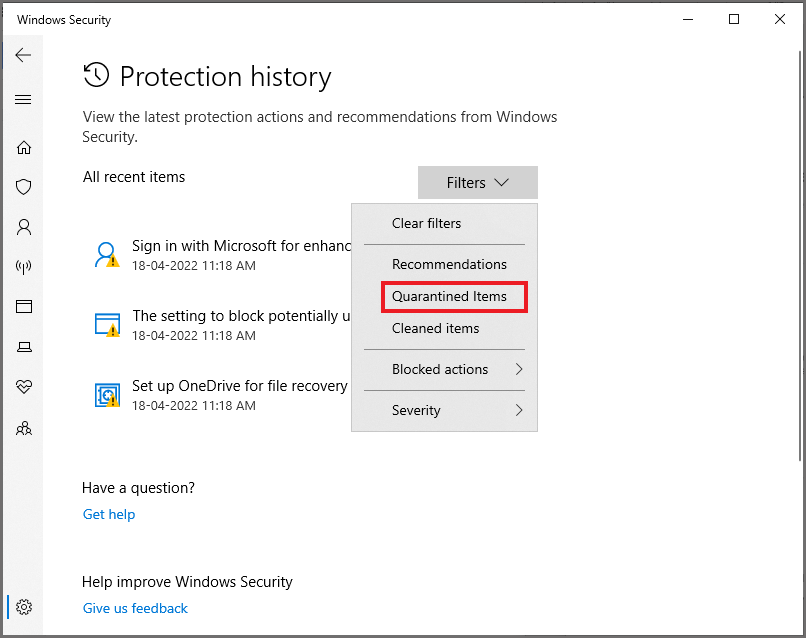
Task: Collapse the Filters dropdown
Action: tap(478, 183)
